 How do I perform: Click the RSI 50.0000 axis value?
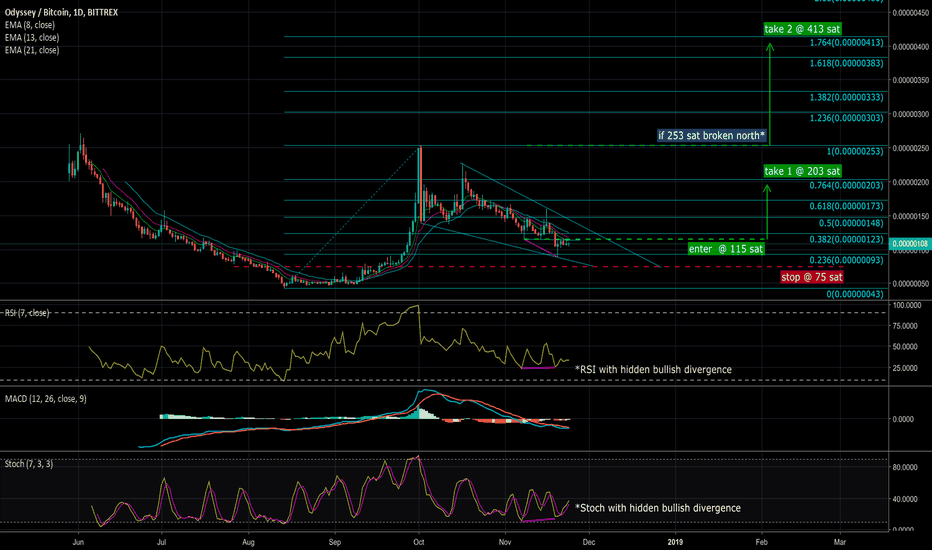point(907,347)
